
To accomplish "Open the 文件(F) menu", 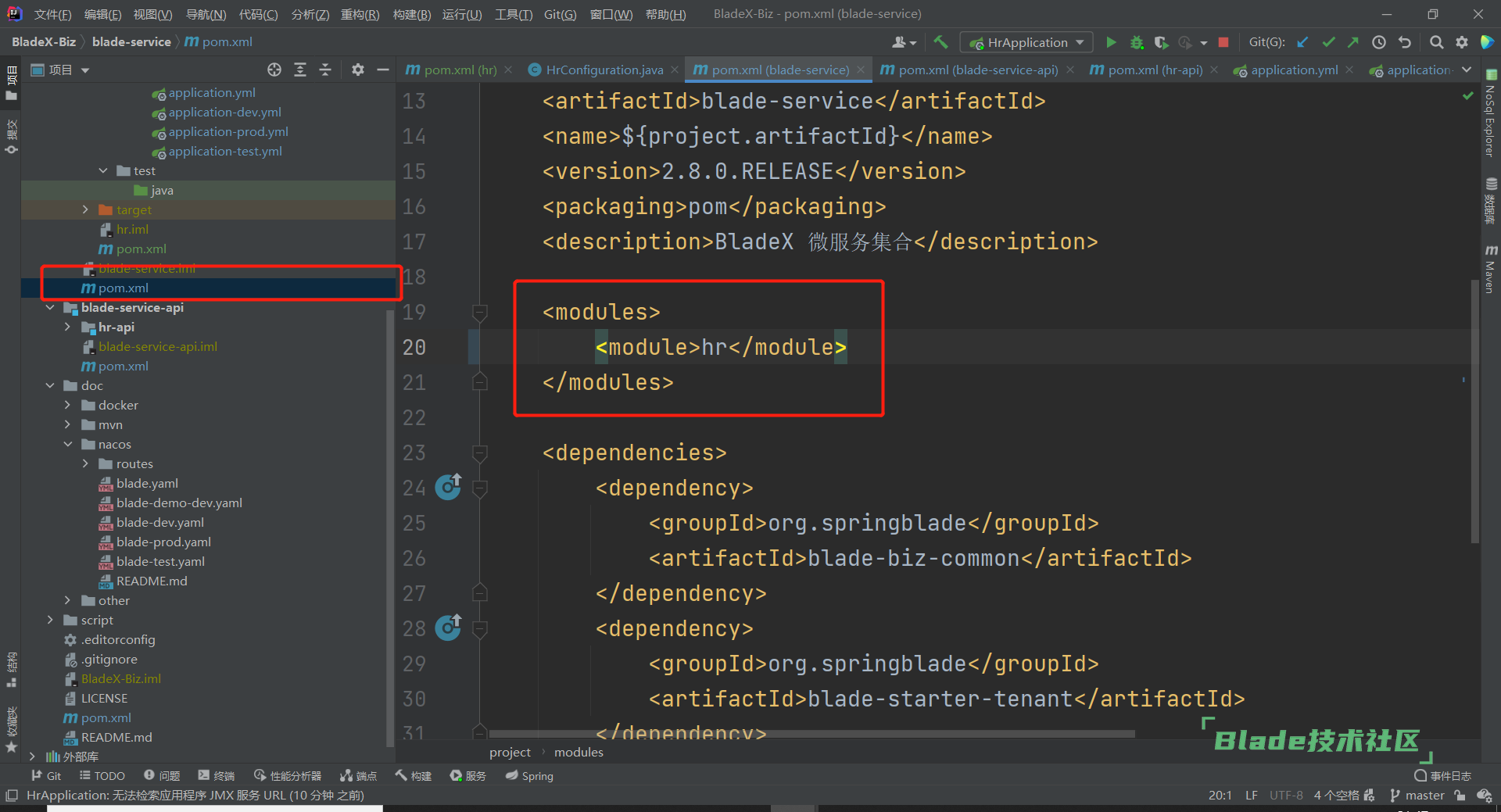I will pos(53,14).
